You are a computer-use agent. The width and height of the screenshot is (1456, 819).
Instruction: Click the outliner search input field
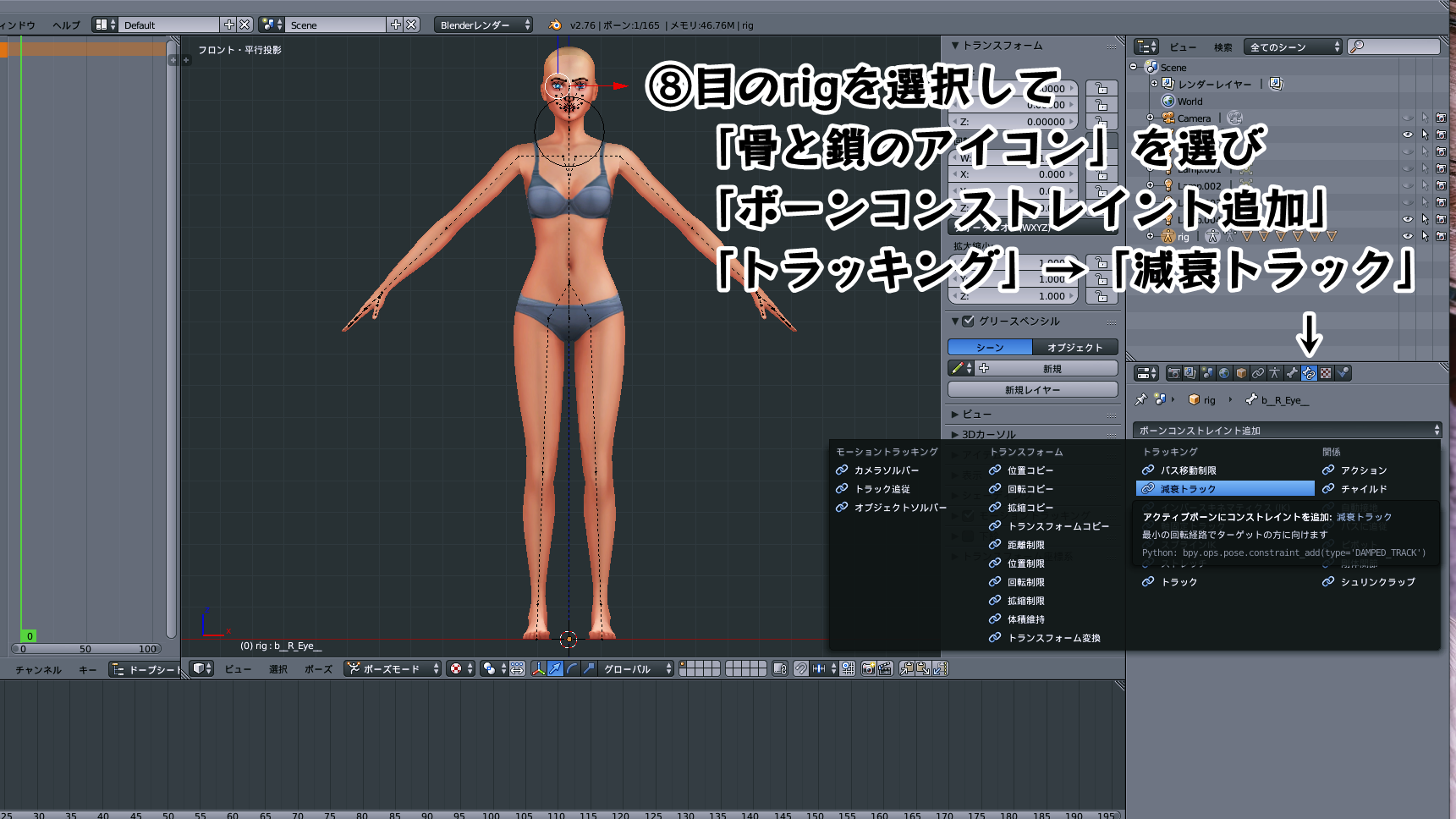click(x=1394, y=47)
